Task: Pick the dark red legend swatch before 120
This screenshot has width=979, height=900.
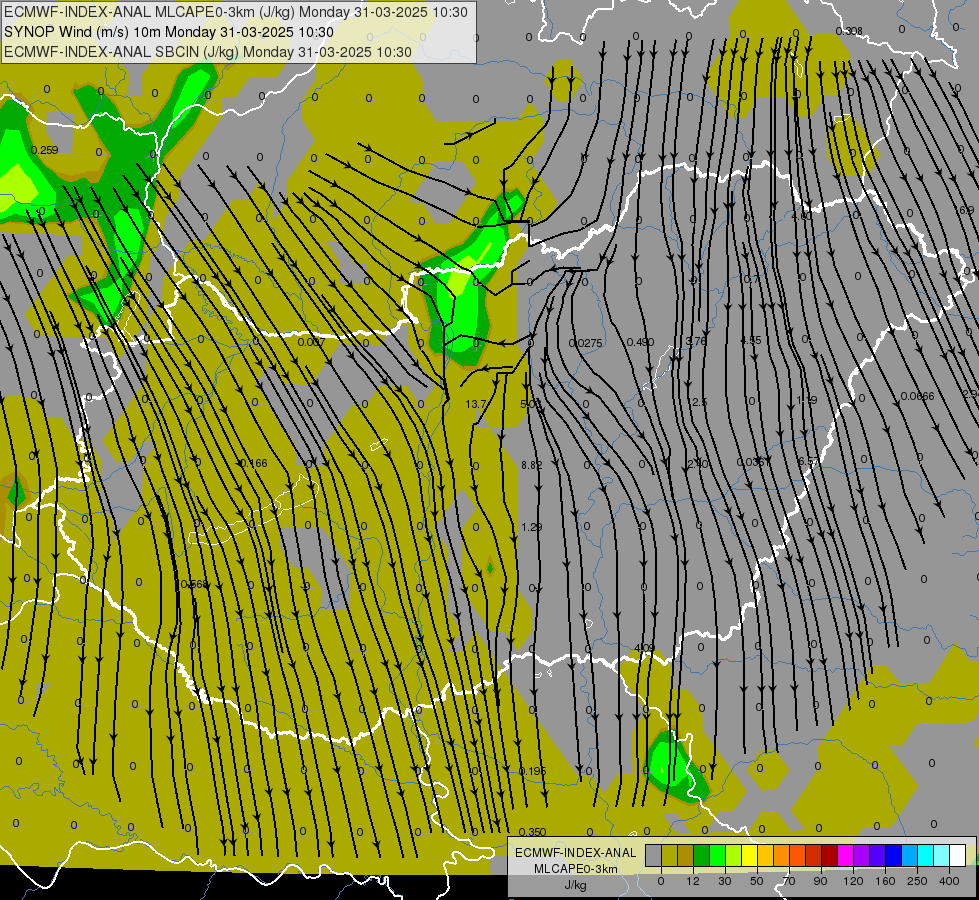Action: (x=829, y=855)
